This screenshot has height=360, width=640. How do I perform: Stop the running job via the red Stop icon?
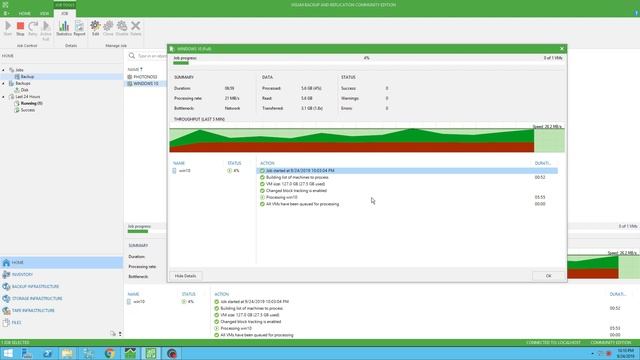[x=20, y=29]
